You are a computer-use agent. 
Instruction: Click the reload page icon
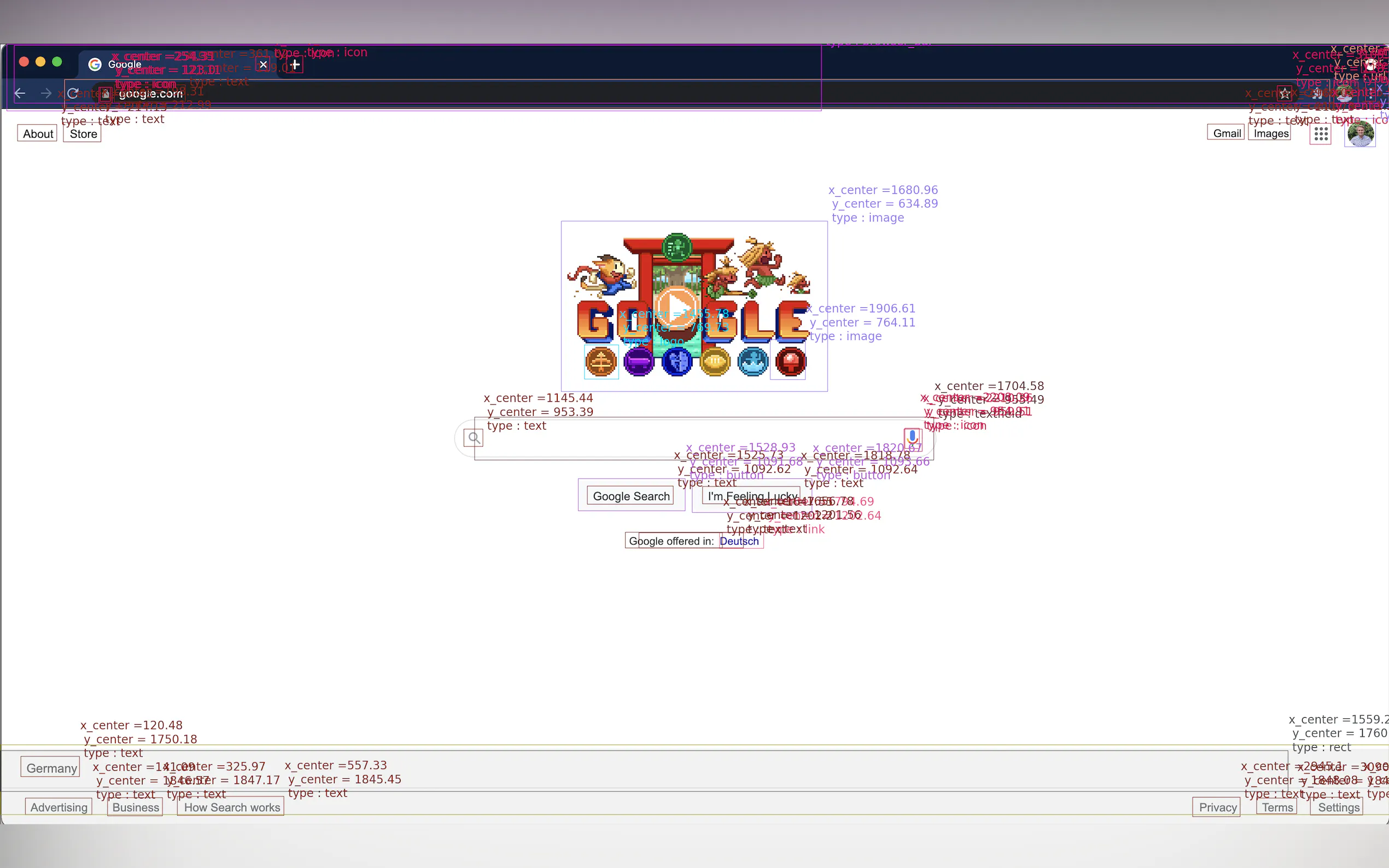72,93
